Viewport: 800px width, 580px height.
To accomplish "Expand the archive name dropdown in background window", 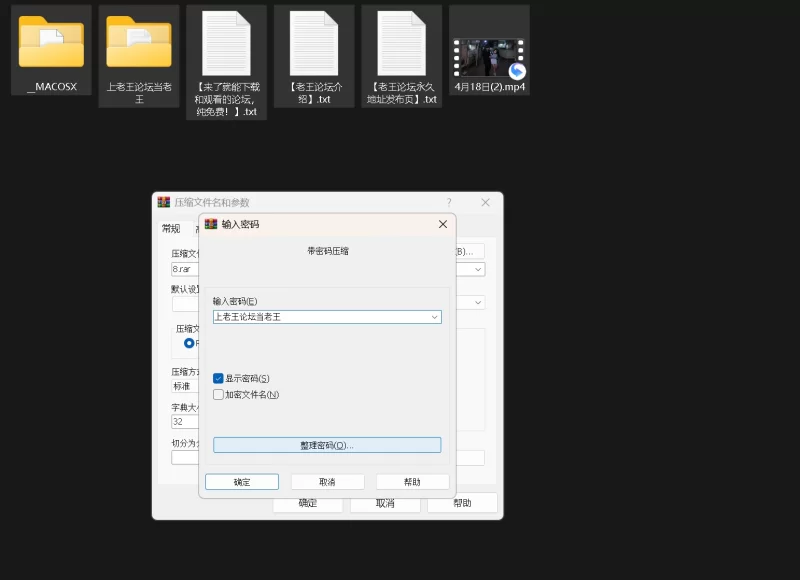I will (x=478, y=269).
